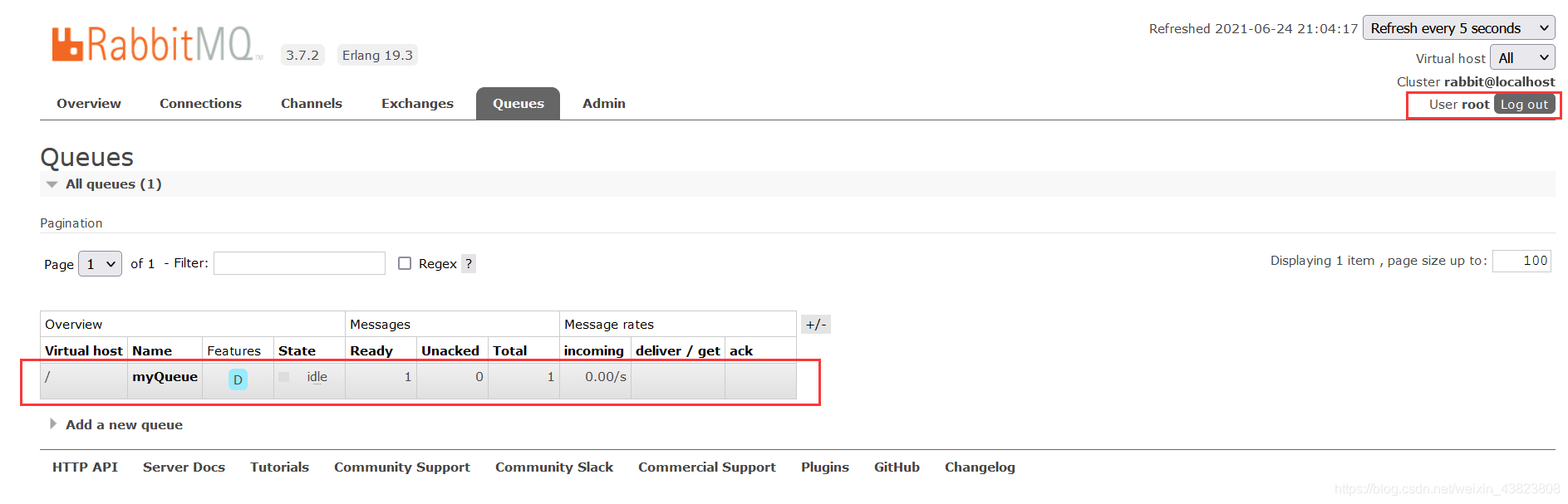1568x504 pixels.
Task: Click the RabbitMQ logo
Action: click(x=155, y=45)
